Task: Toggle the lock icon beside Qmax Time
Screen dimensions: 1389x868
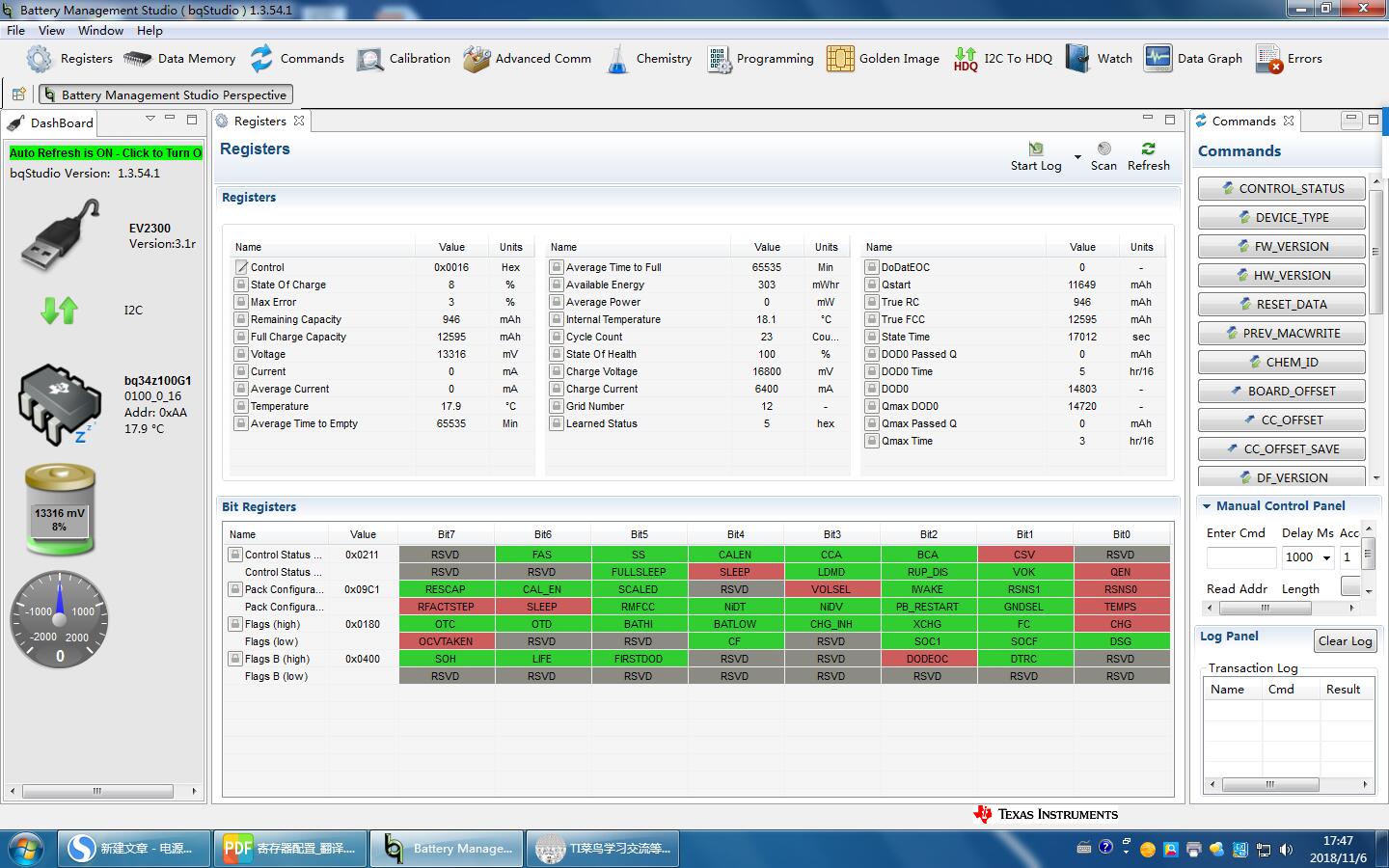Action: (872, 441)
